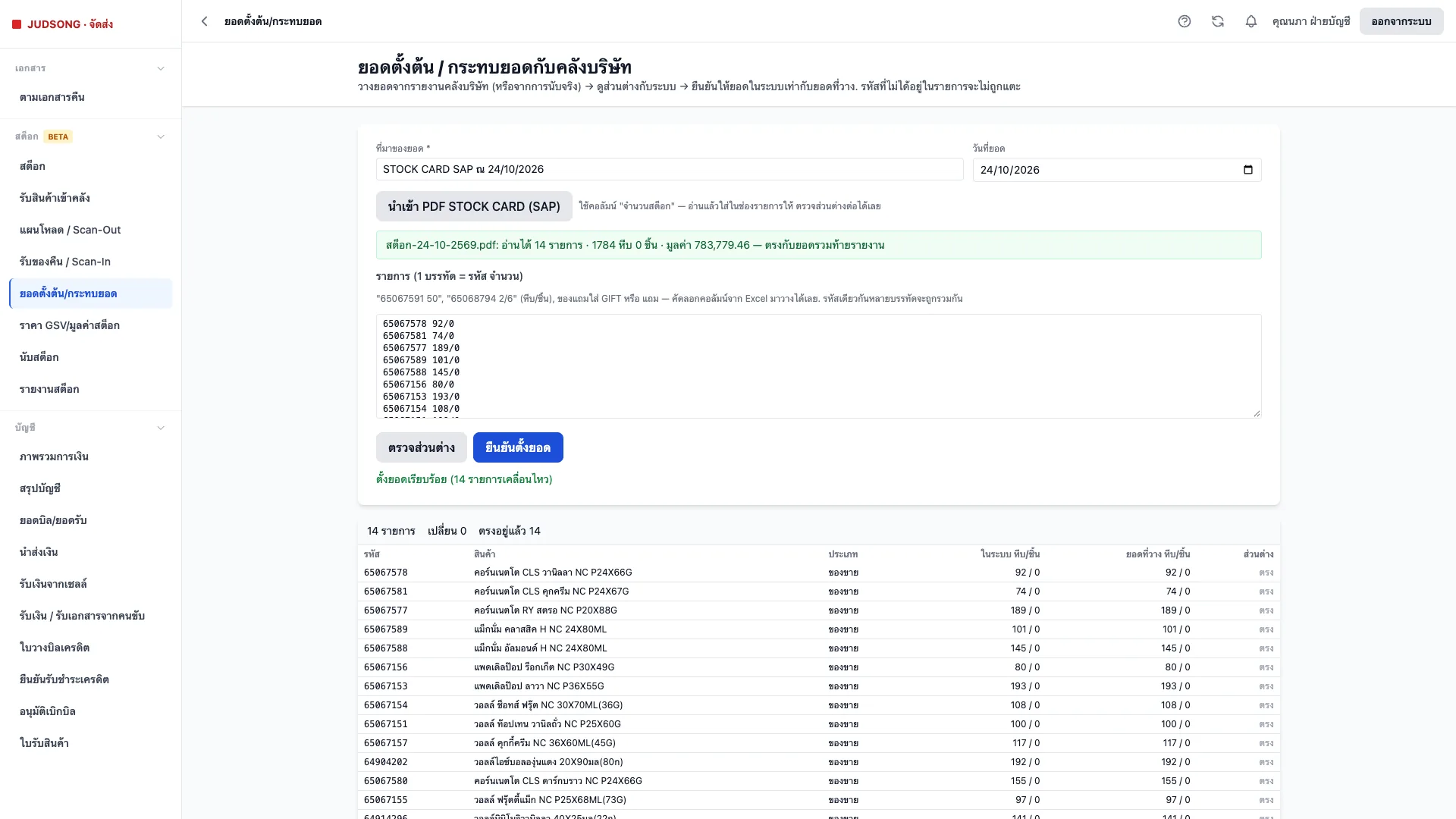Viewport: 1456px width, 819px height.
Task: Click ตรวจส่วนต่าง button
Action: point(422,447)
